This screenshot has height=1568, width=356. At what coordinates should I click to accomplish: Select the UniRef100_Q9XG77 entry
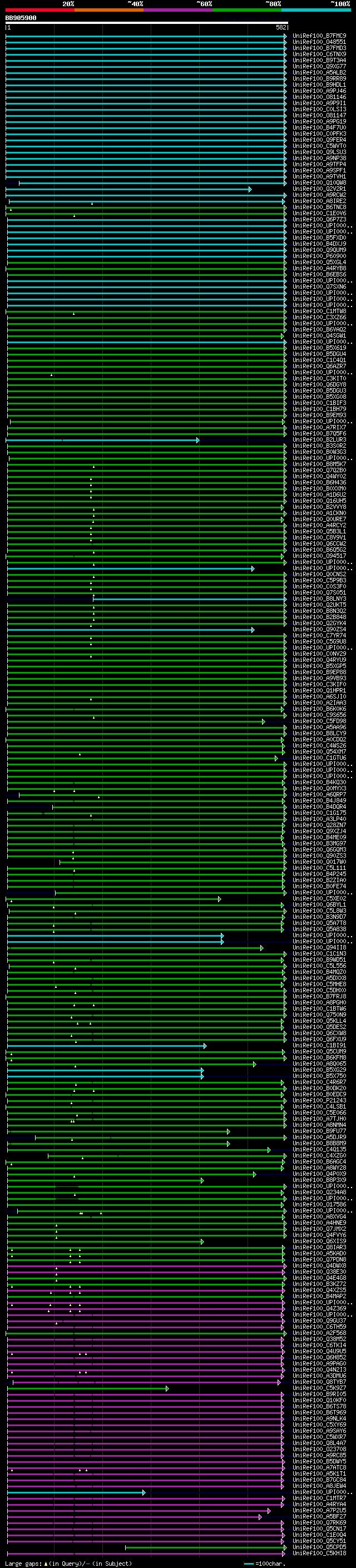tap(319, 66)
